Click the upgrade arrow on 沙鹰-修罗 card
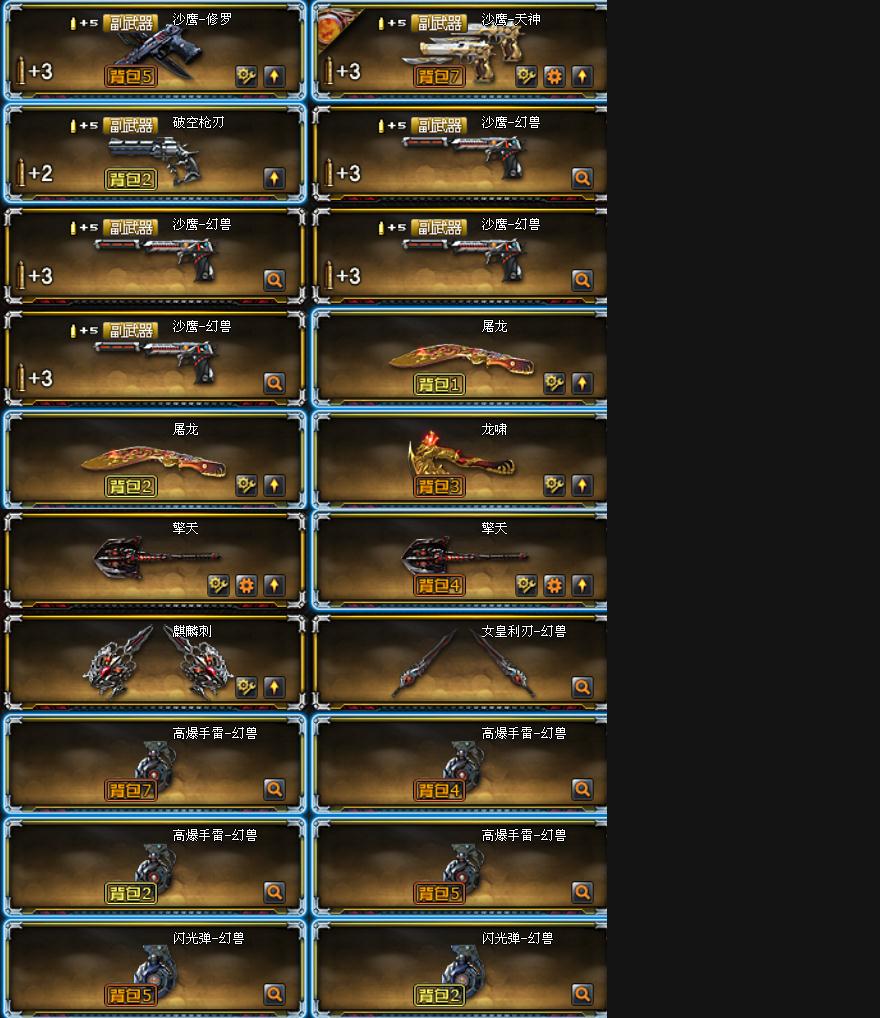Viewport: 880px width, 1018px height. (x=275, y=77)
